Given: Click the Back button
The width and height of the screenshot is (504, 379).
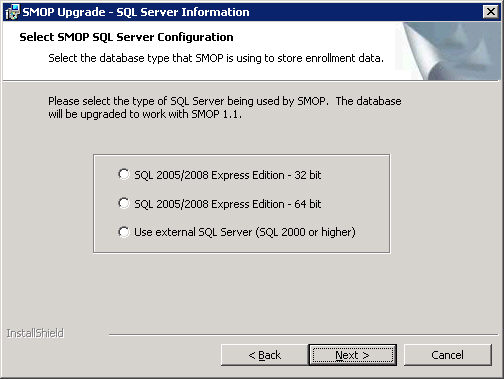Looking at the screenshot, I should tap(265, 355).
